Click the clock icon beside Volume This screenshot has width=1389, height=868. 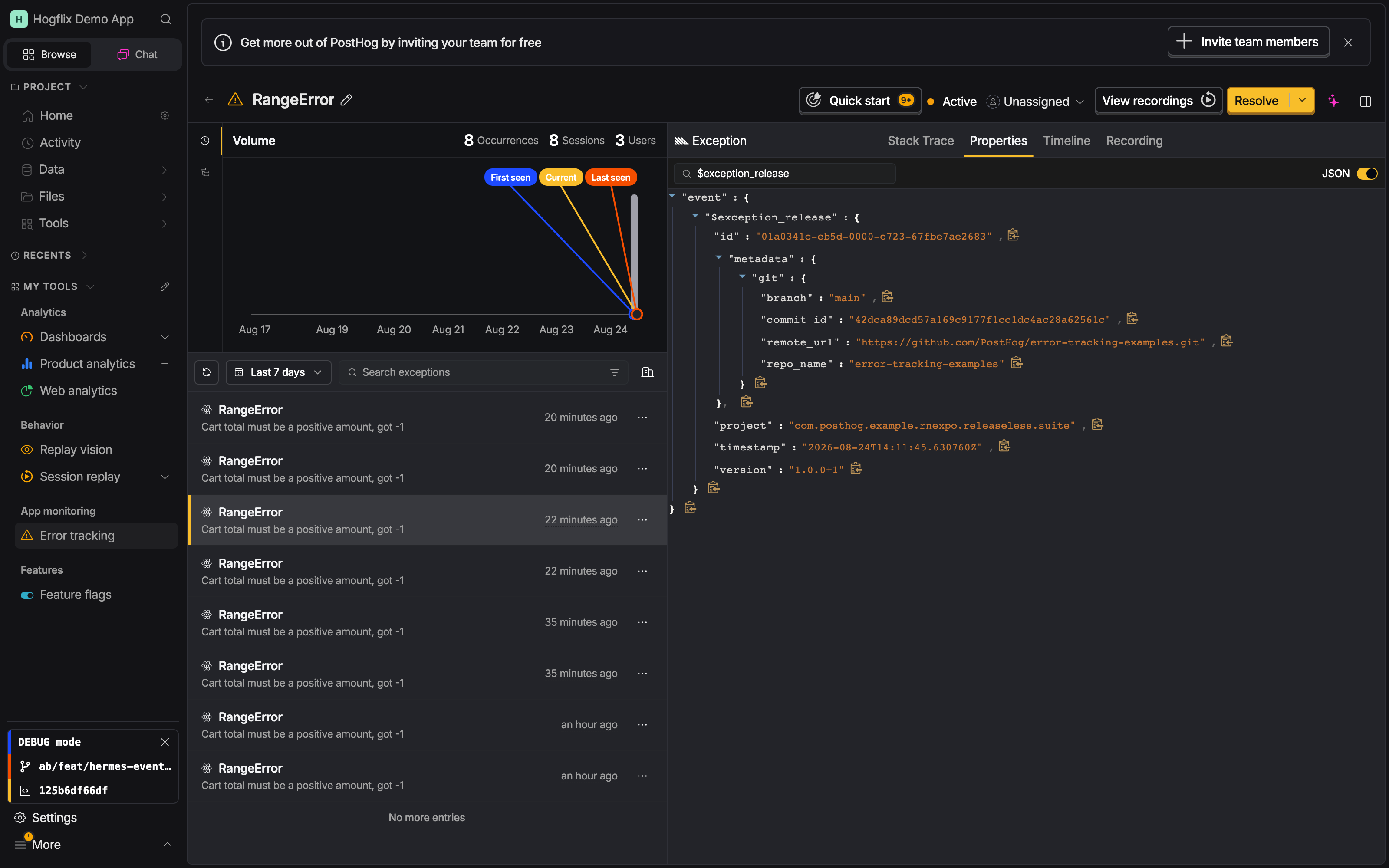pos(205,141)
